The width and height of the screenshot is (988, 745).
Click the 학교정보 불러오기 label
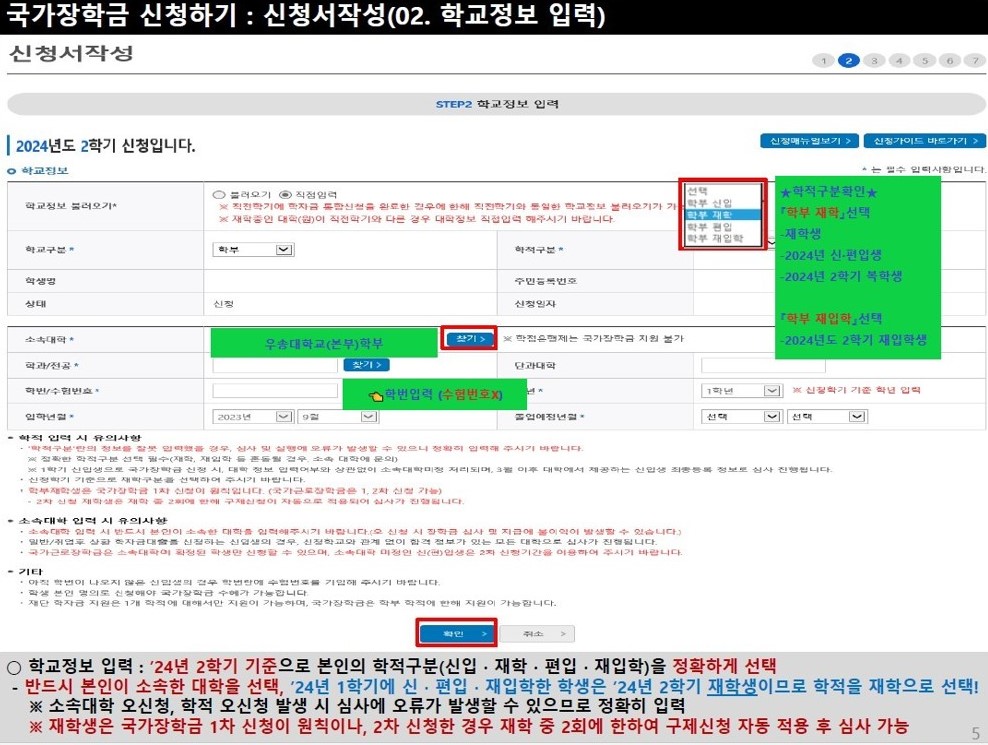click(71, 205)
